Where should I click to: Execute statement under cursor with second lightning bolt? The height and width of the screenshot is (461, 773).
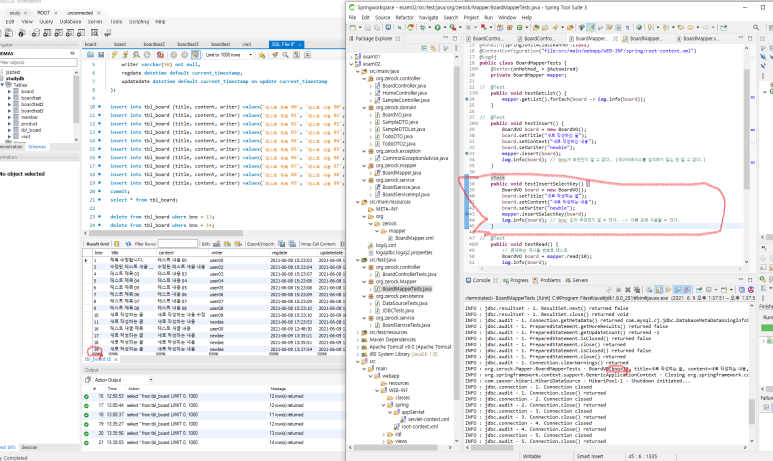click(x=125, y=55)
